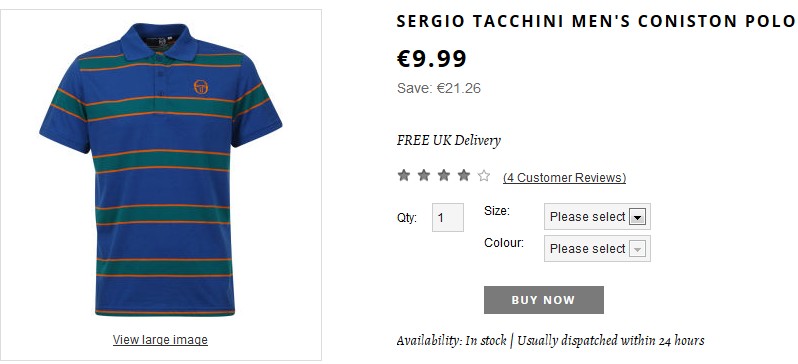
Task: Click the BUY NOW button
Action: (x=544, y=300)
